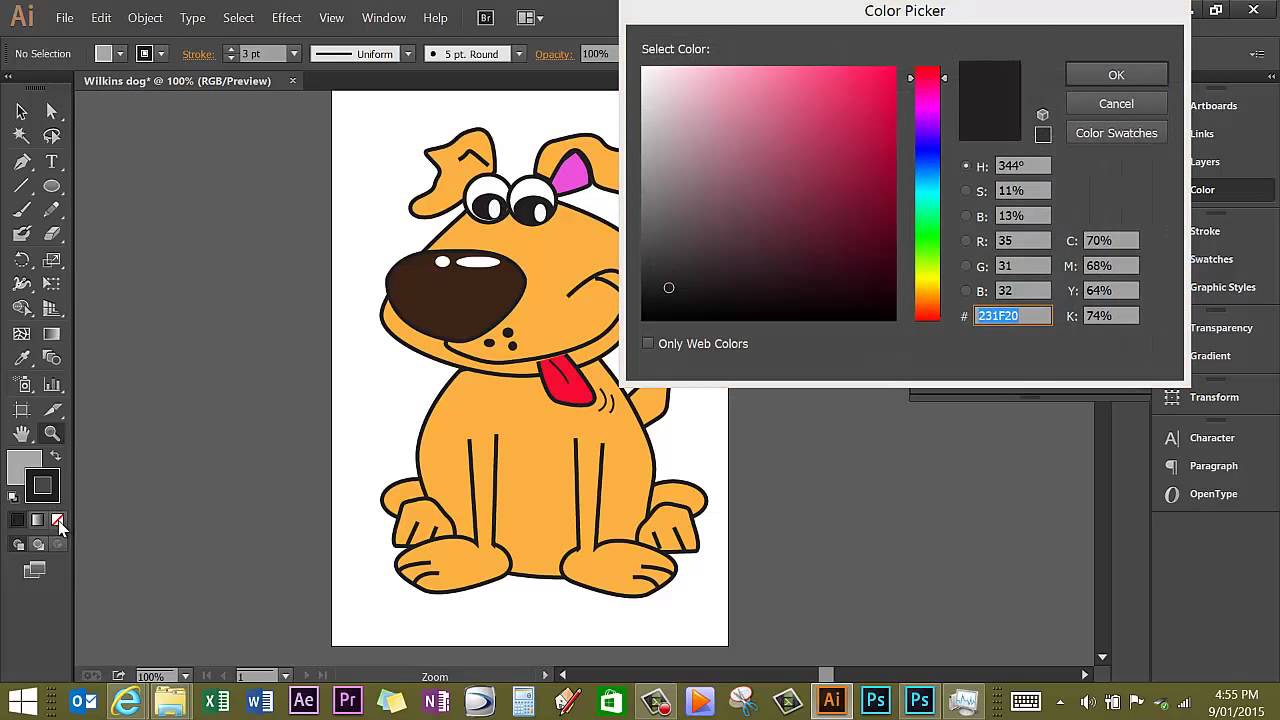Open the stroke weight 3 pt dropdown

tap(294, 54)
